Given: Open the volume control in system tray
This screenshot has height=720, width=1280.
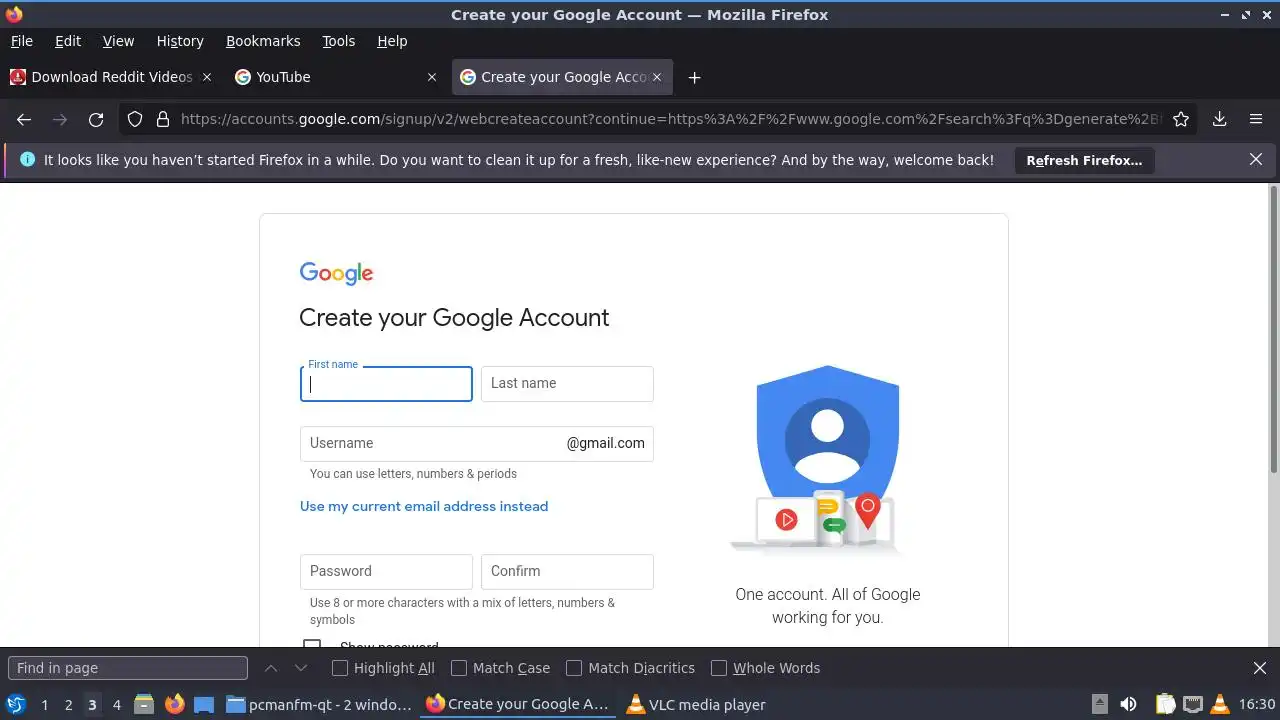Looking at the screenshot, I should (x=1128, y=704).
